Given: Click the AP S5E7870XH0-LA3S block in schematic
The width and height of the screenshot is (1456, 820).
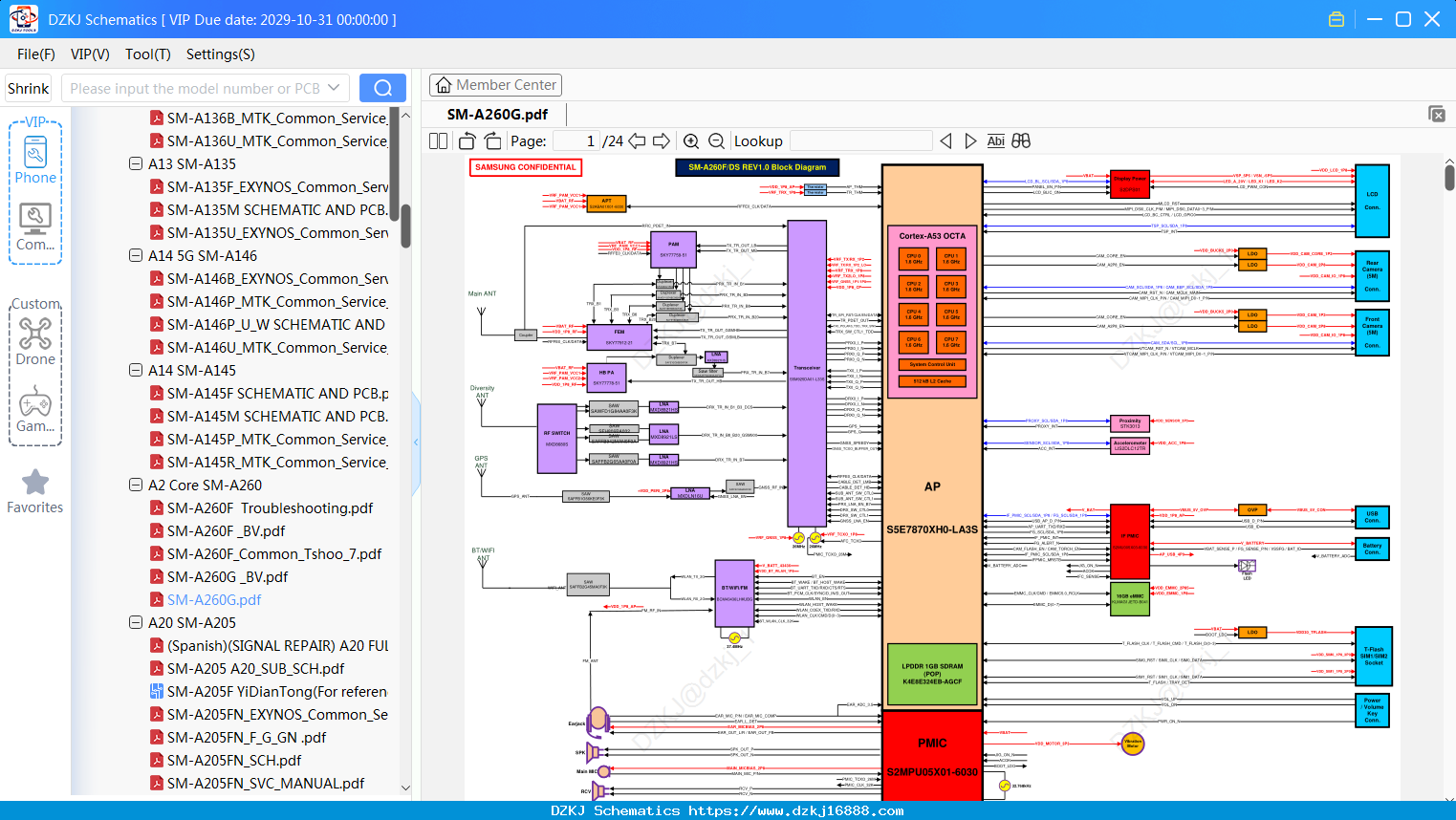Looking at the screenshot, I should click(x=932, y=437).
